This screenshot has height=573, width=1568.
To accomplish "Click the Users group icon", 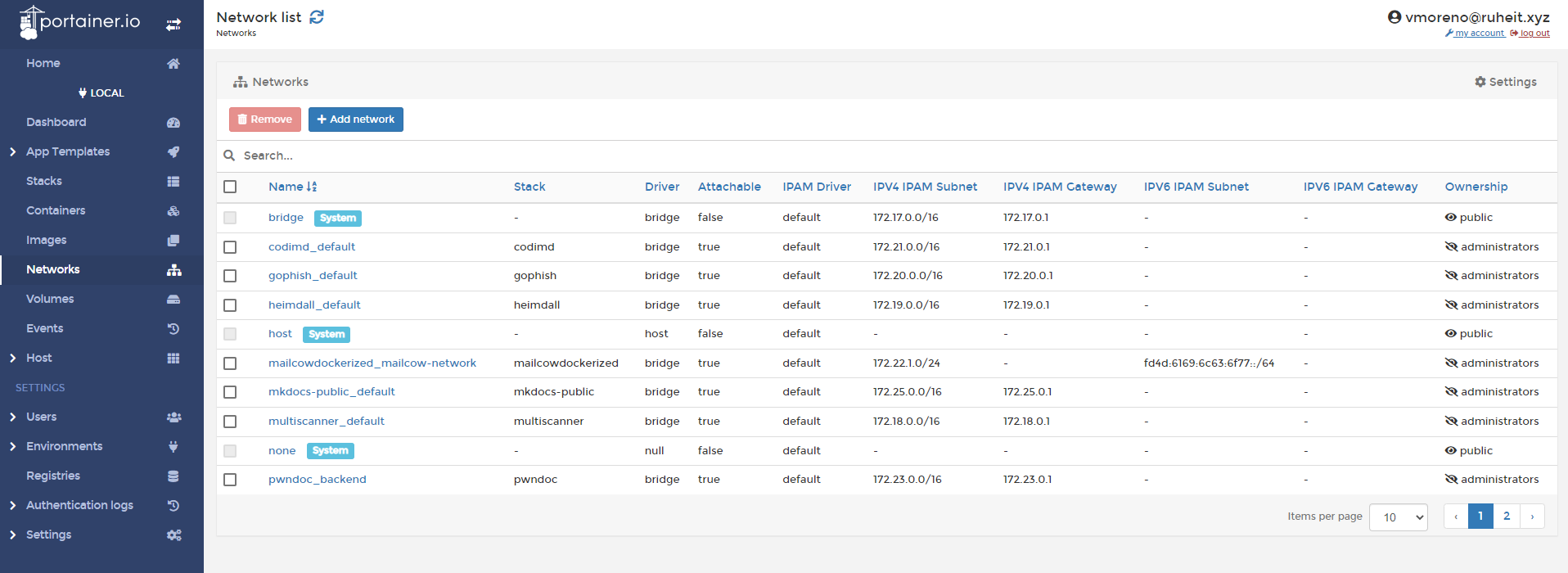I will click(173, 417).
